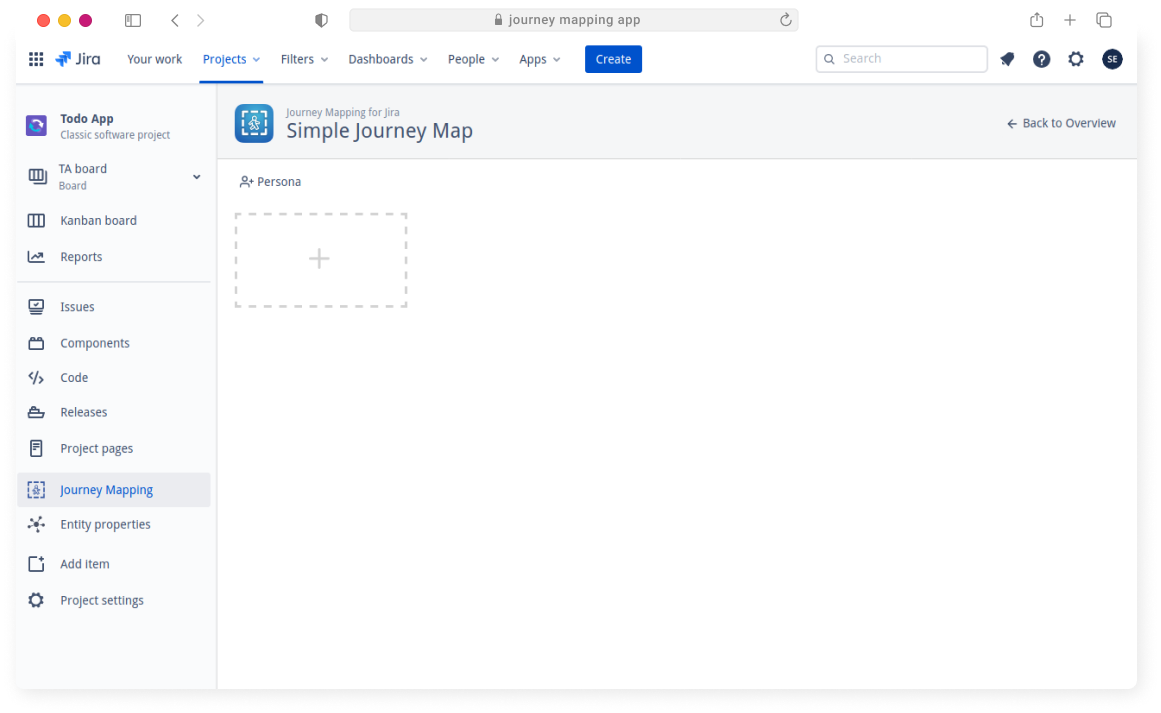The image size is (1161, 713).
Task: Reload the page with the refresh icon
Action: [786, 20]
